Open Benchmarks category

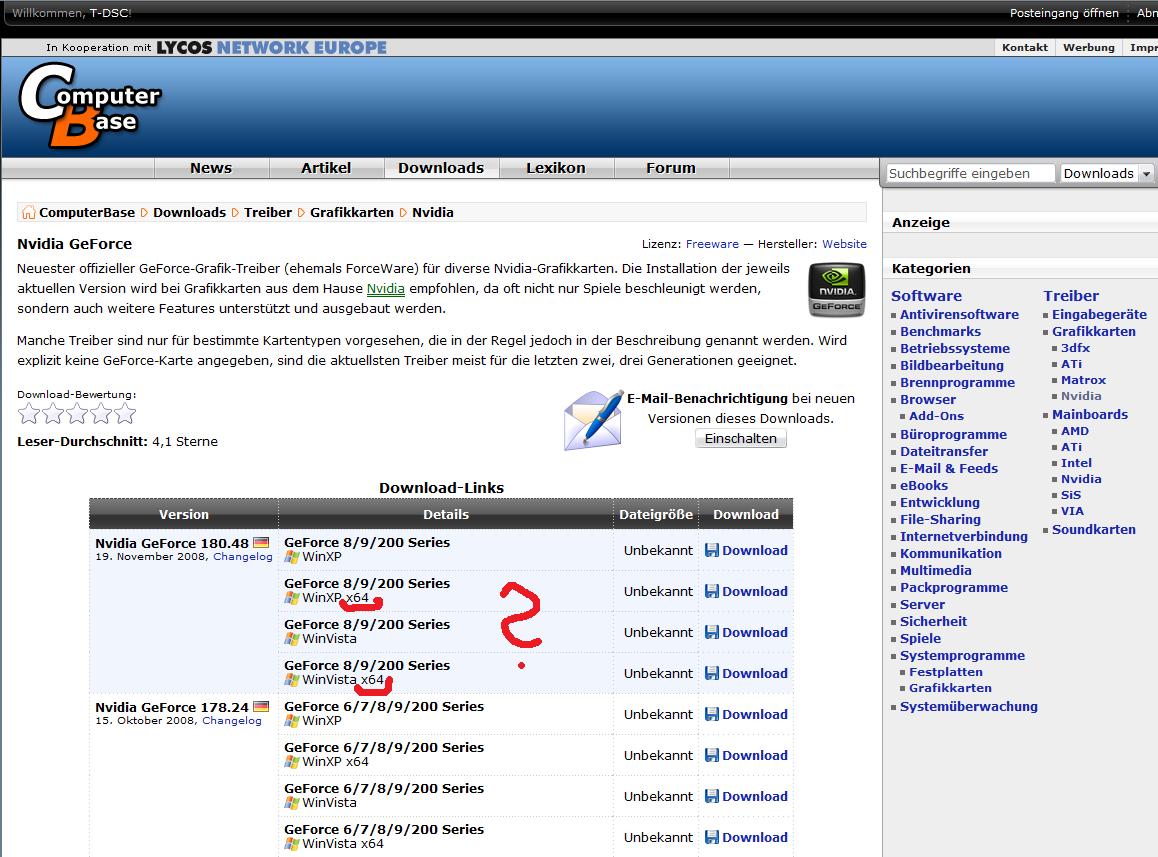coord(940,332)
